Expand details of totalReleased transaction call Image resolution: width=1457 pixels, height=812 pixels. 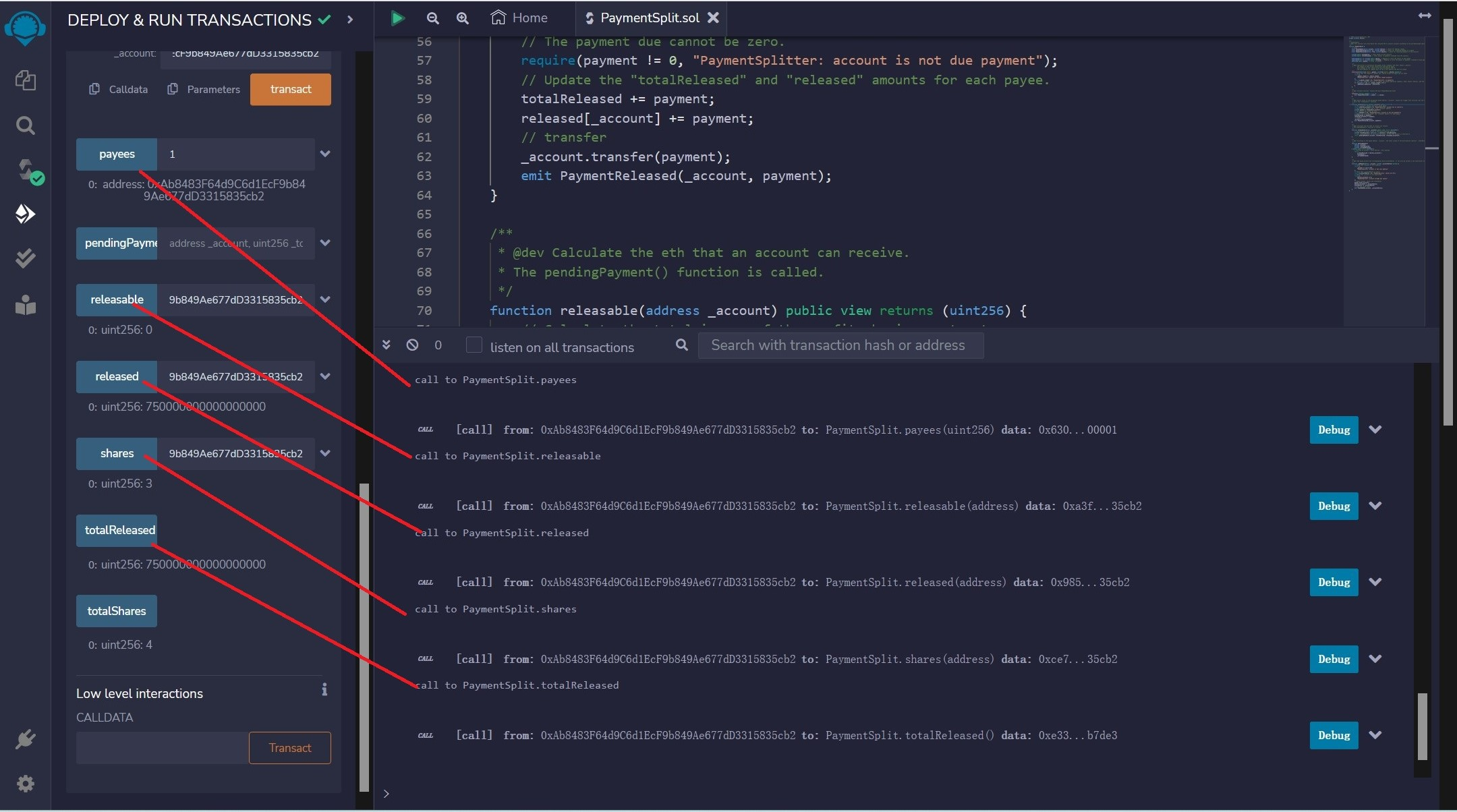tap(1375, 735)
